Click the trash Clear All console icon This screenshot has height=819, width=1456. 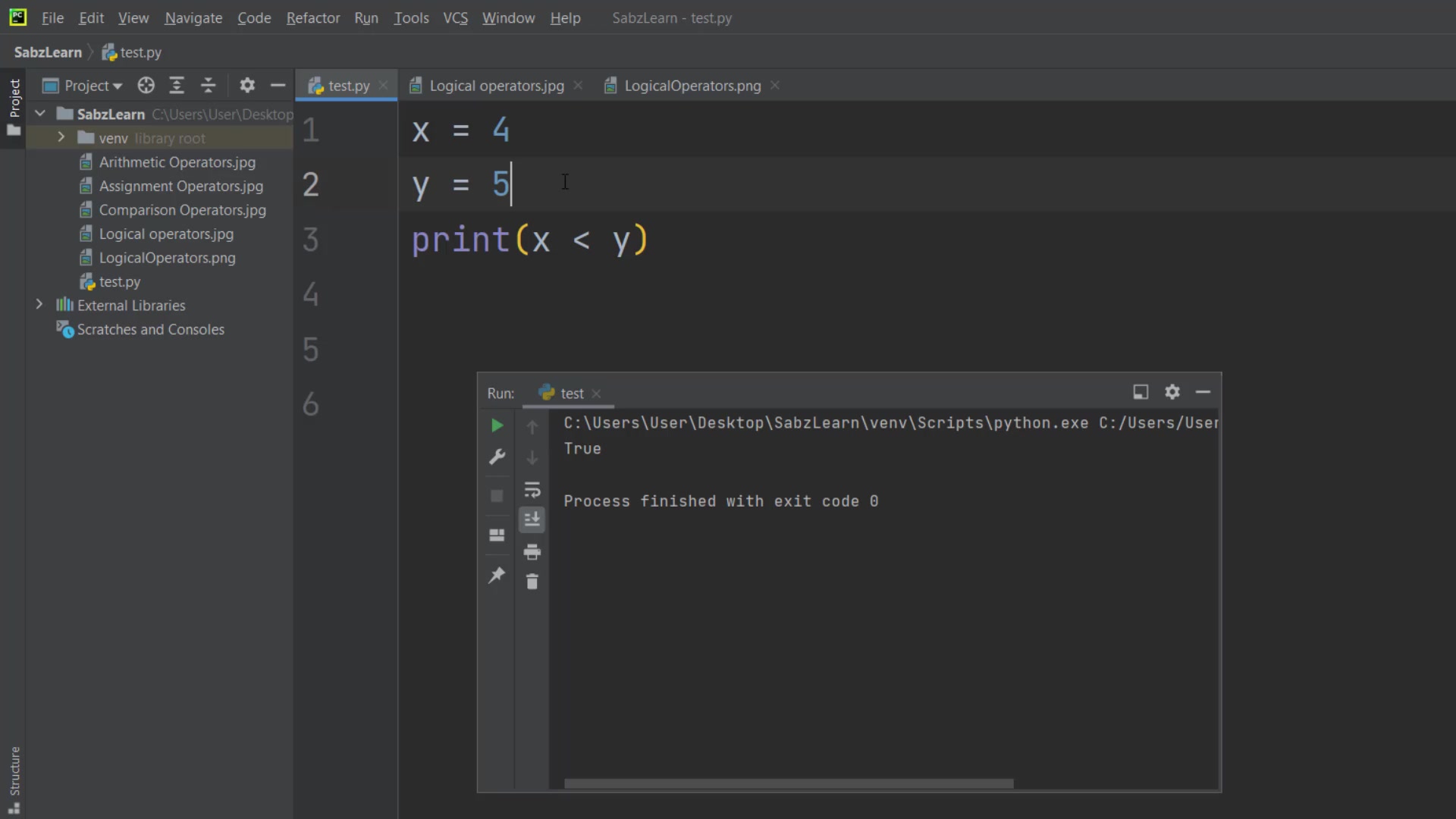click(x=532, y=582)
